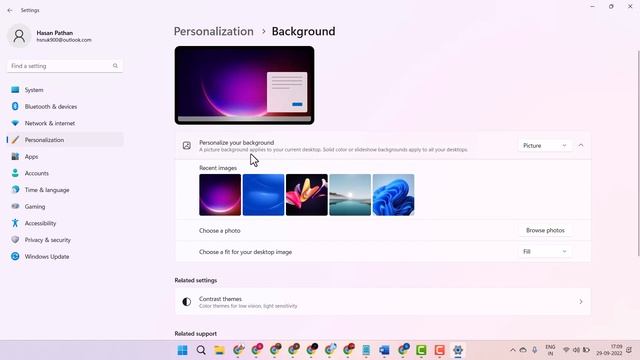Select the purple glow recent image

(x=220, y=195)
